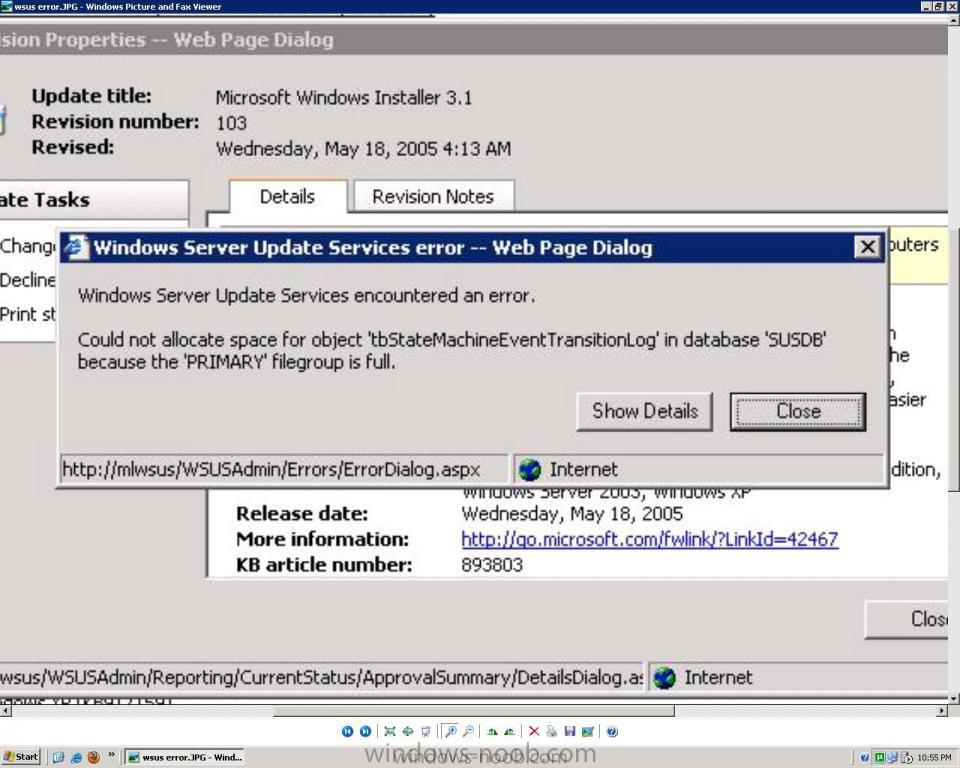This screenshot has height=768, width=960.
Task: Click the 10:55 PM clock
Action: point(934,758)
